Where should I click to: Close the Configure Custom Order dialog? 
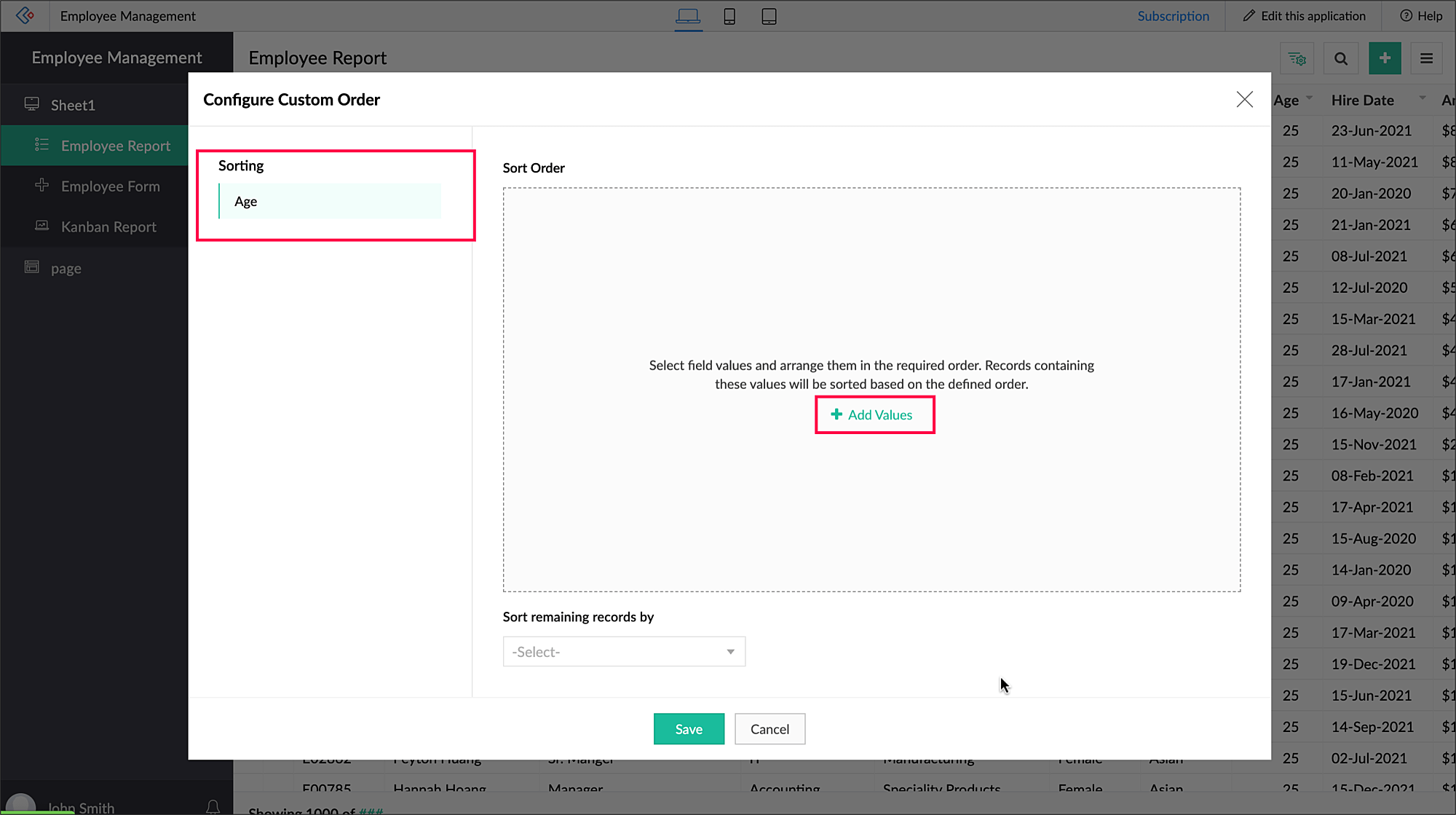[1244, 99]
